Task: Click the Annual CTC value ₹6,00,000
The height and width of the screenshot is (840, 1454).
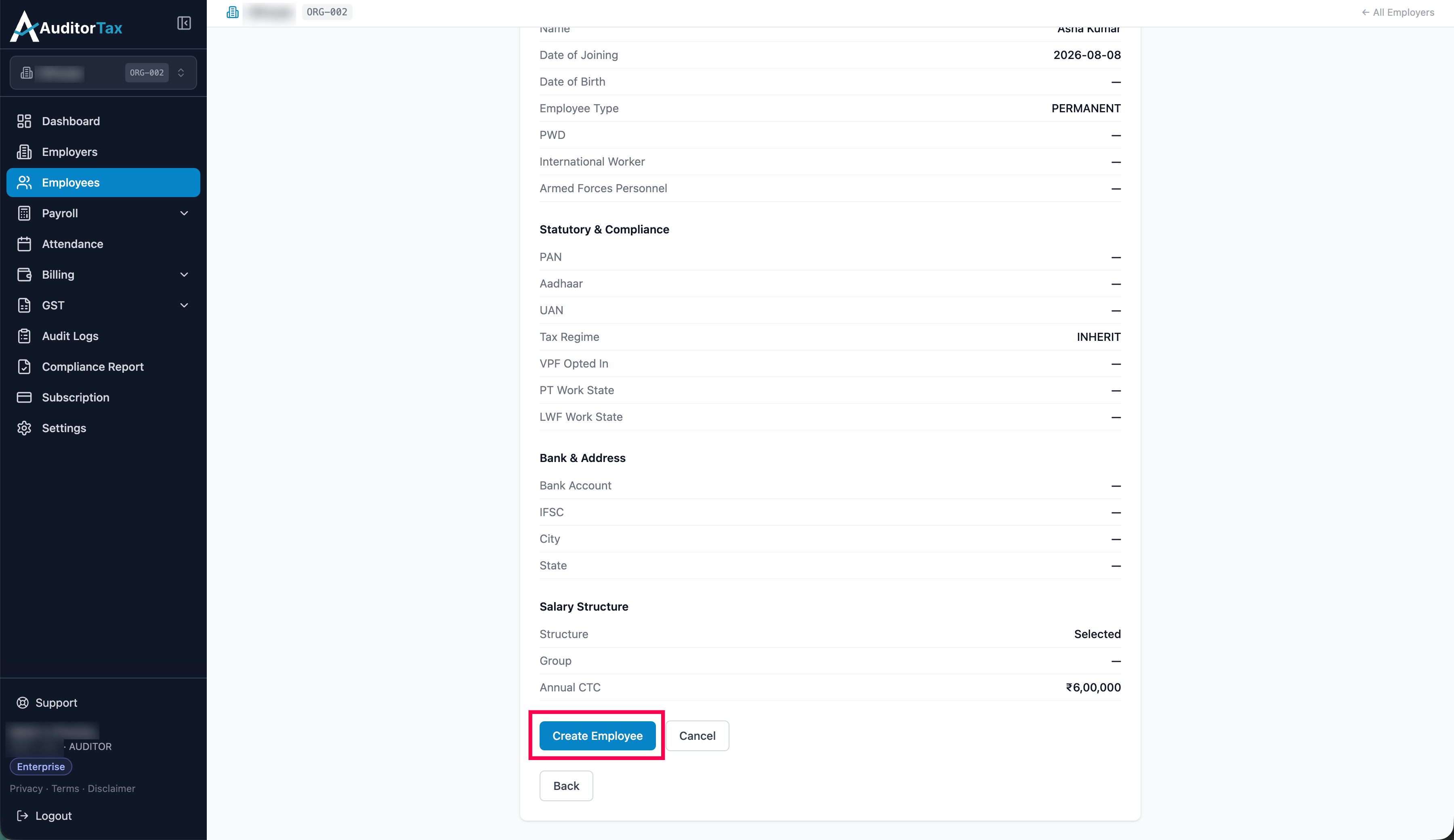Action: (x=1093, y=687)
